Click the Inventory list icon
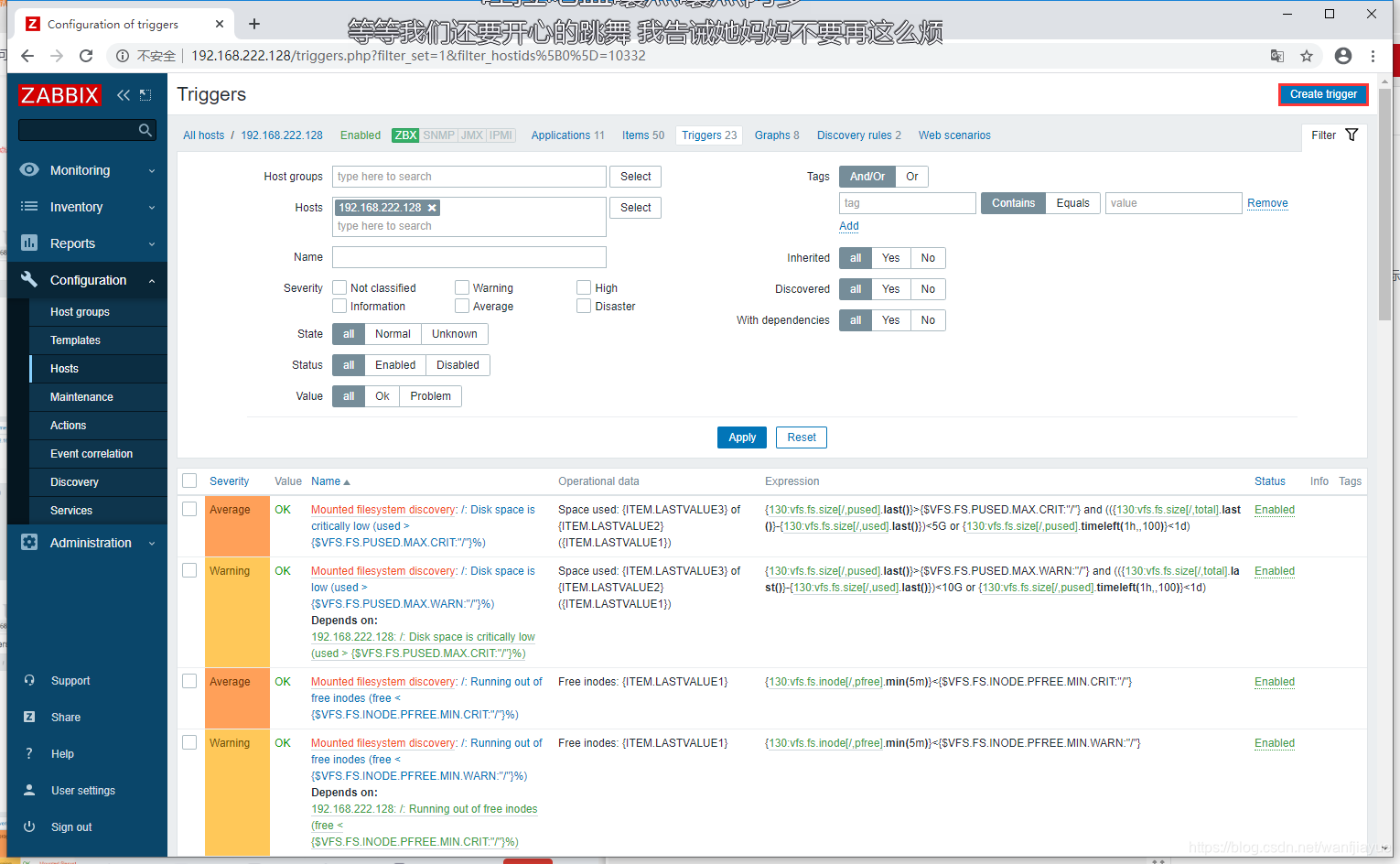The width and height of the screenshot is (1400, 864). (x=29, y=206)
